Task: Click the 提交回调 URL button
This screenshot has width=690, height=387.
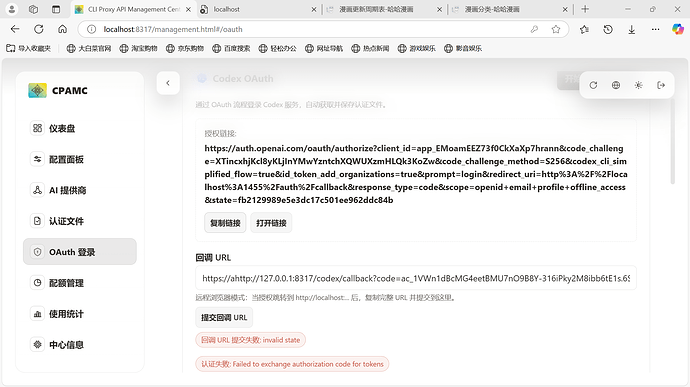Action: 224,317
